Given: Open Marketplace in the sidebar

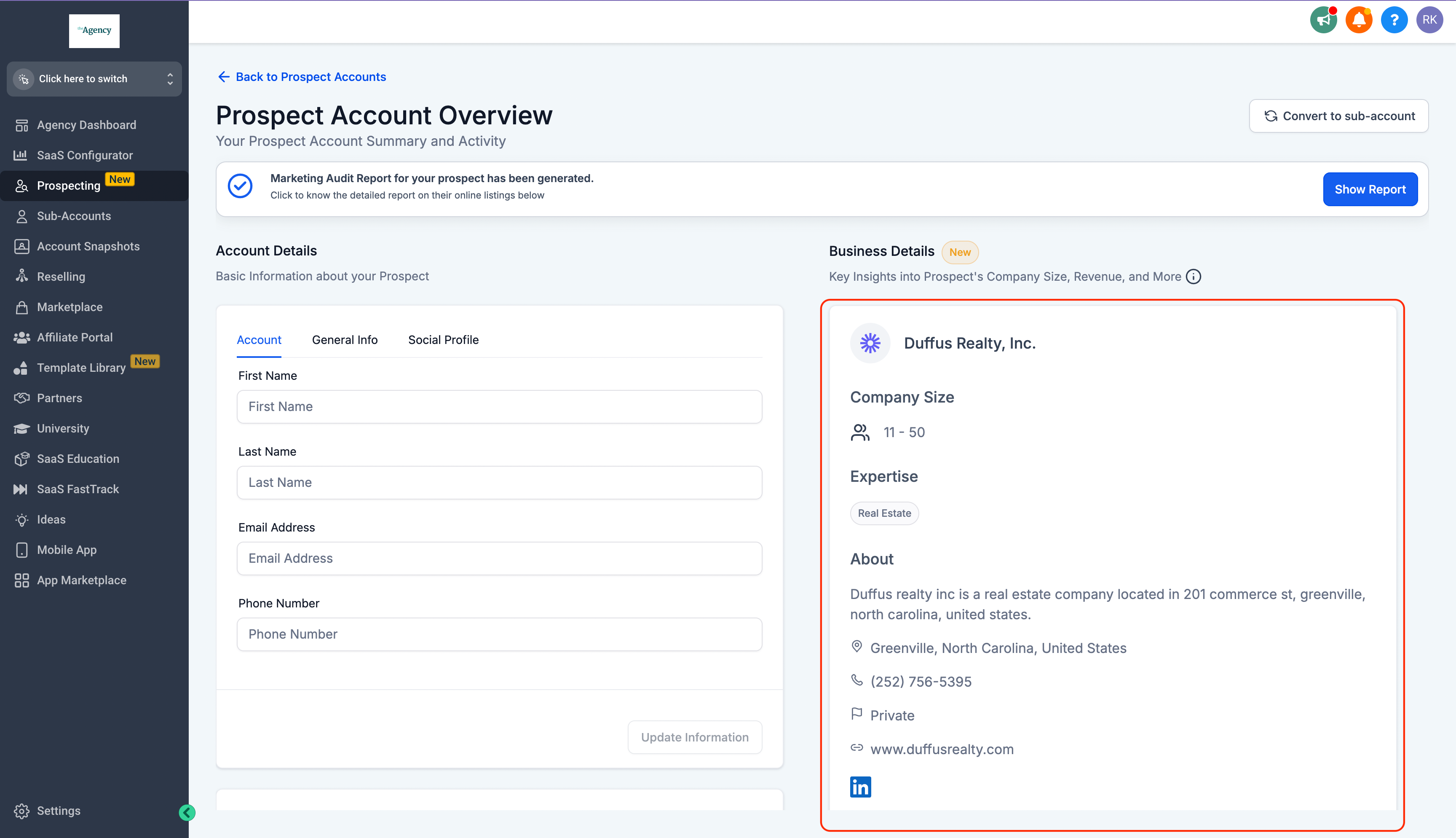Looking at the screenshot, I should coord(70,307).
